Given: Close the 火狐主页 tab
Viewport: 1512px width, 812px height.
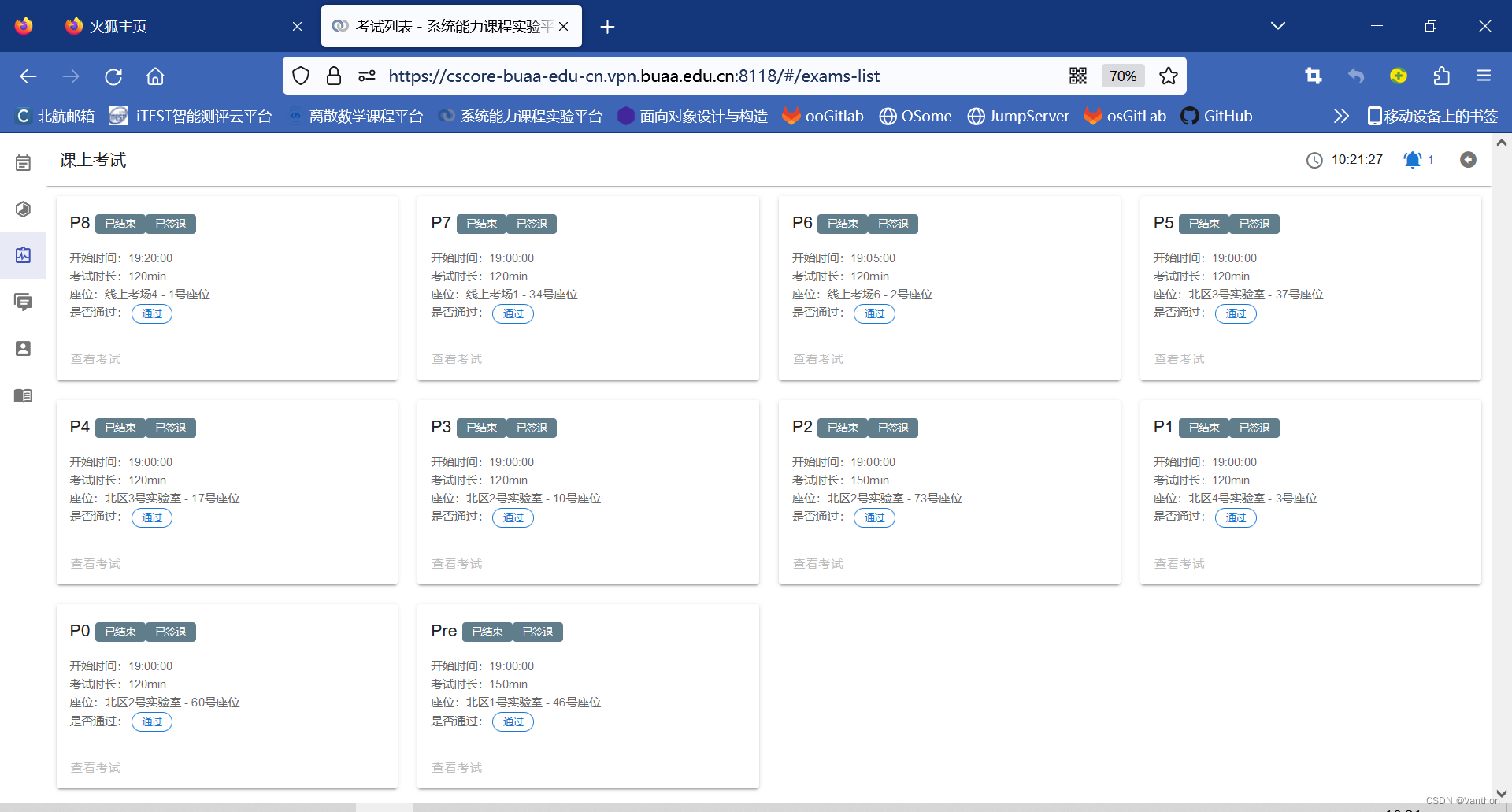Looking at the screenshot, I should (x=297, y=26).
